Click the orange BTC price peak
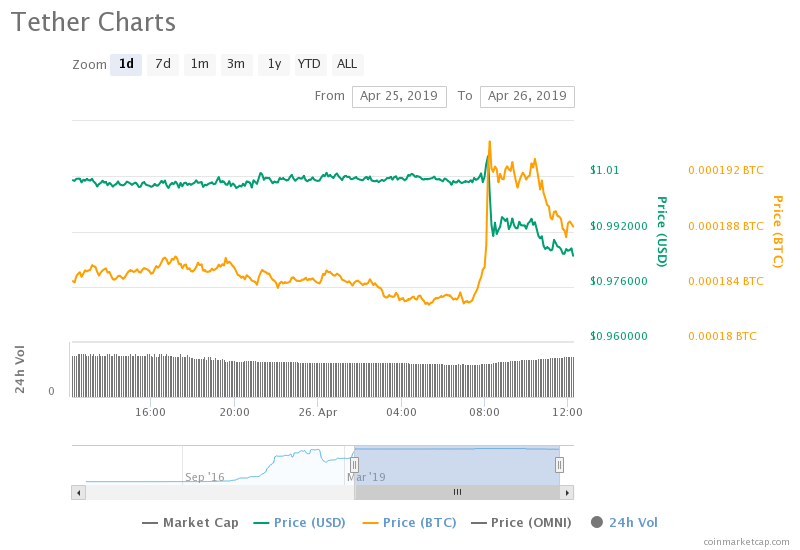Viewport: 800px width, 550px height. tap(490, 142)
